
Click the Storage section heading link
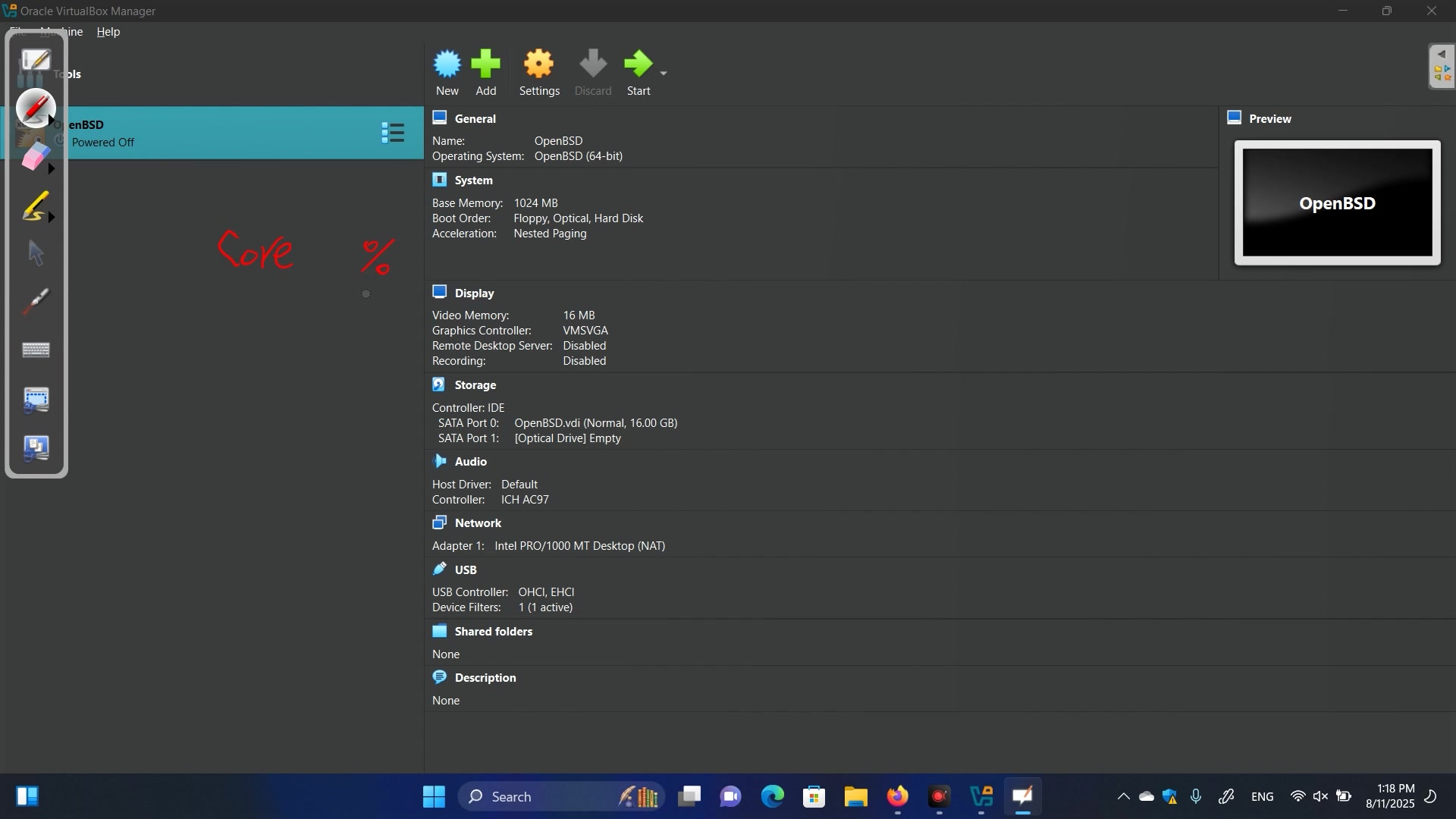pos(475,385)
